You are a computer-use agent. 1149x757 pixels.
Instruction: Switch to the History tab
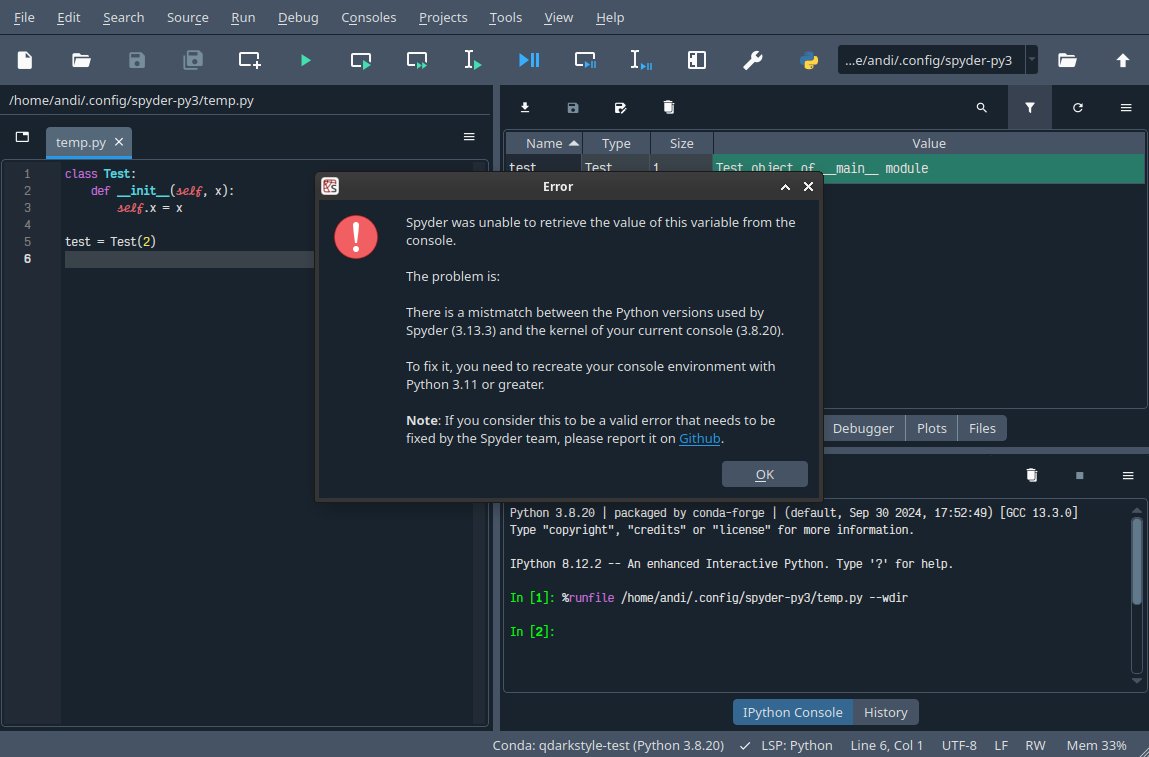pos(885,712)
